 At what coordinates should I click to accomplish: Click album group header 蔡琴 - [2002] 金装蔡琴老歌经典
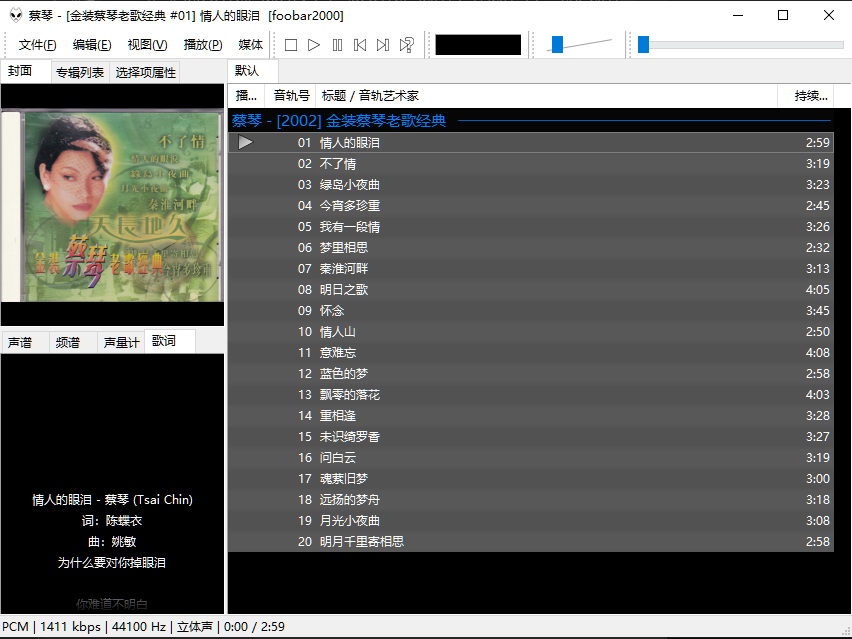[531, 121]
